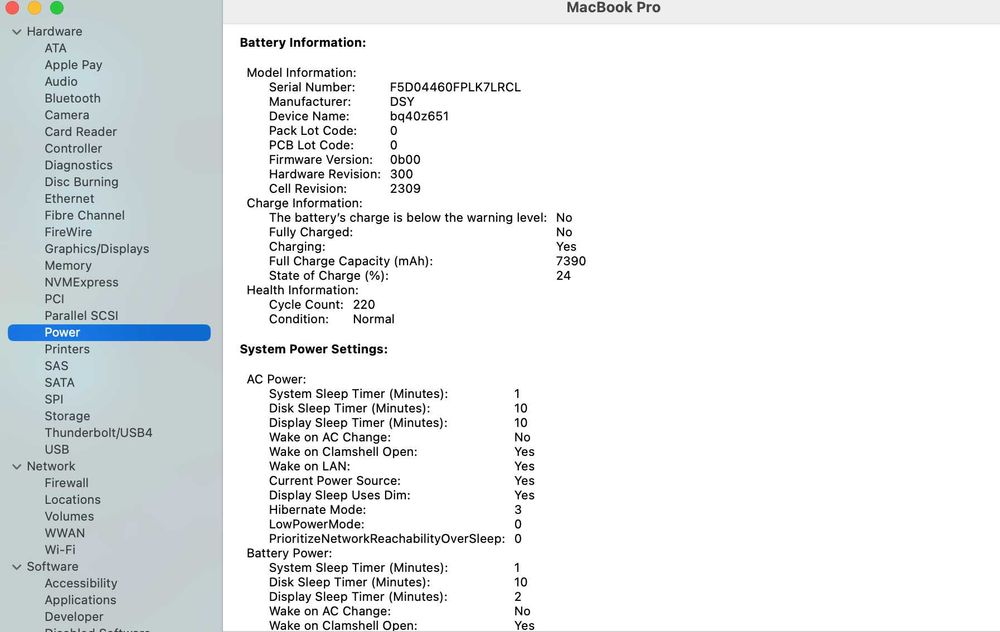The image size is (1000, 632).
Task: Select USB in the sidebar
Action: [x=57, y=449]
